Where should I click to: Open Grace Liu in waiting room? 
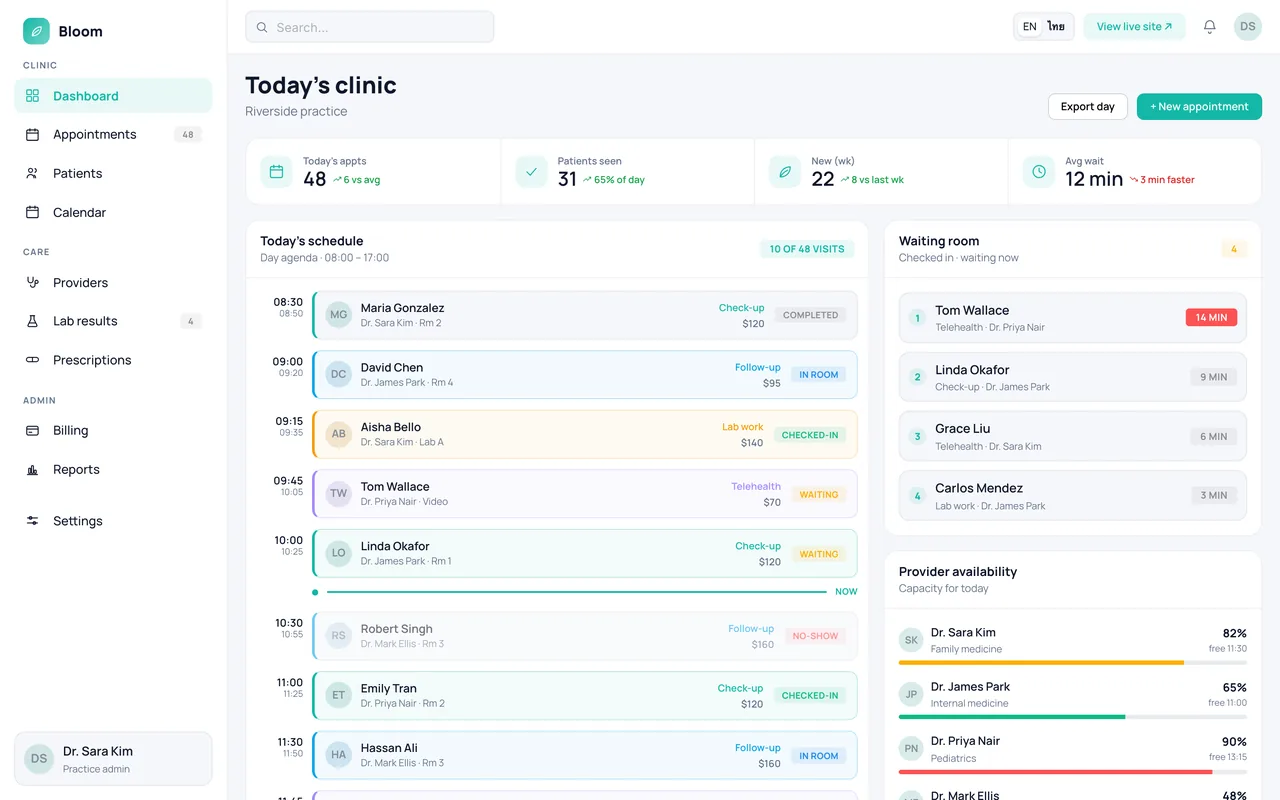(1073, 436)
